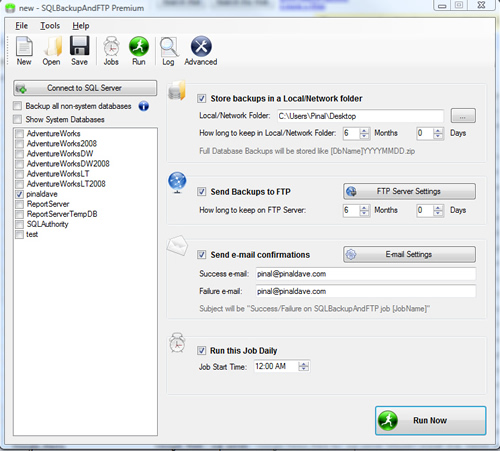Toggle Send e-mail confirmations checkbox
500x451 pixels.
(x=201, y=255)
